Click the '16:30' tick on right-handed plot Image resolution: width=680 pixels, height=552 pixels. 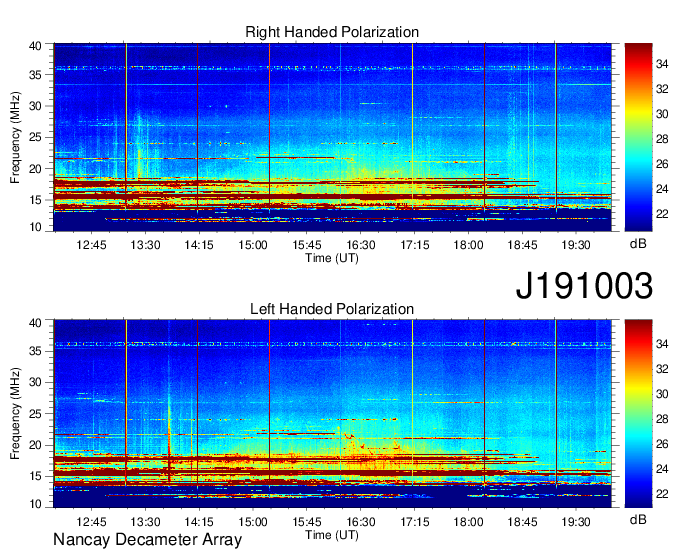360,245
